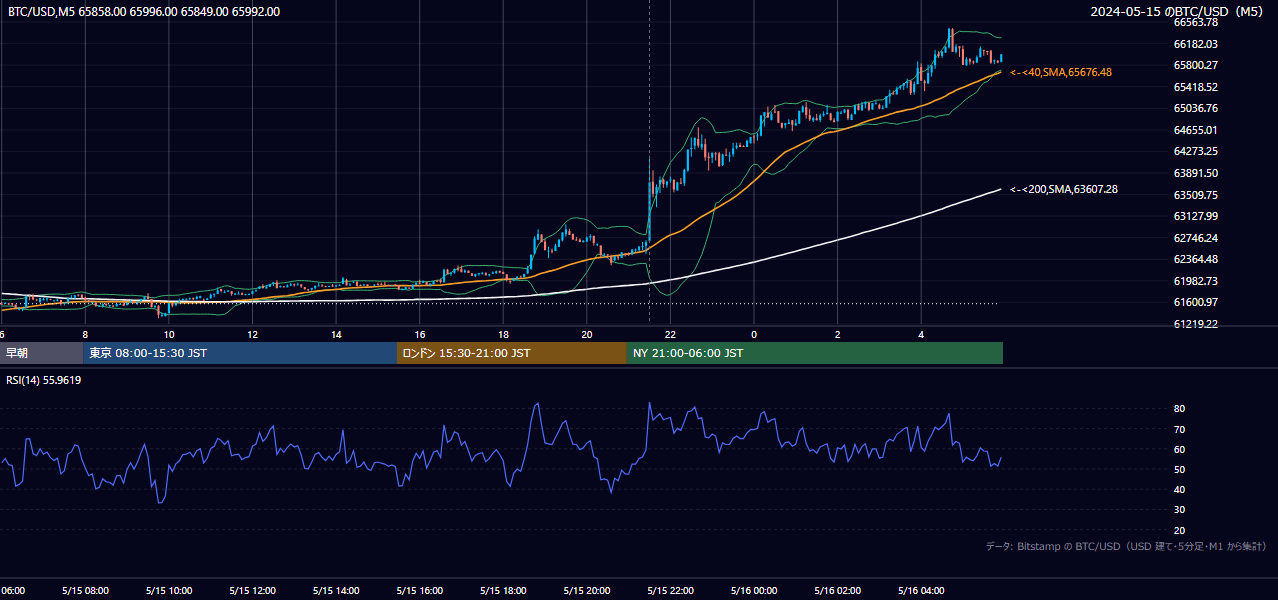Click the price axis value 64655.01
Viewport: 1278px width, 600px height.
(1195, 130)
